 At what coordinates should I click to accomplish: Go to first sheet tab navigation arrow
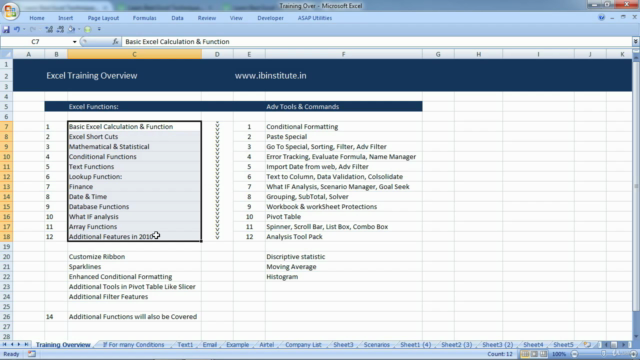(x=4, y=344)
